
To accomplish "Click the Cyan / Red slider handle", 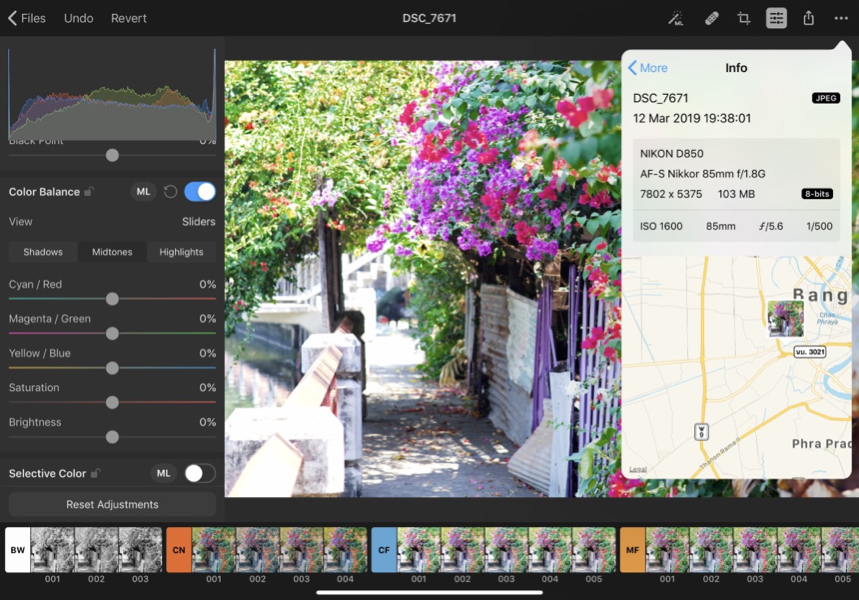I will (112, 299).
